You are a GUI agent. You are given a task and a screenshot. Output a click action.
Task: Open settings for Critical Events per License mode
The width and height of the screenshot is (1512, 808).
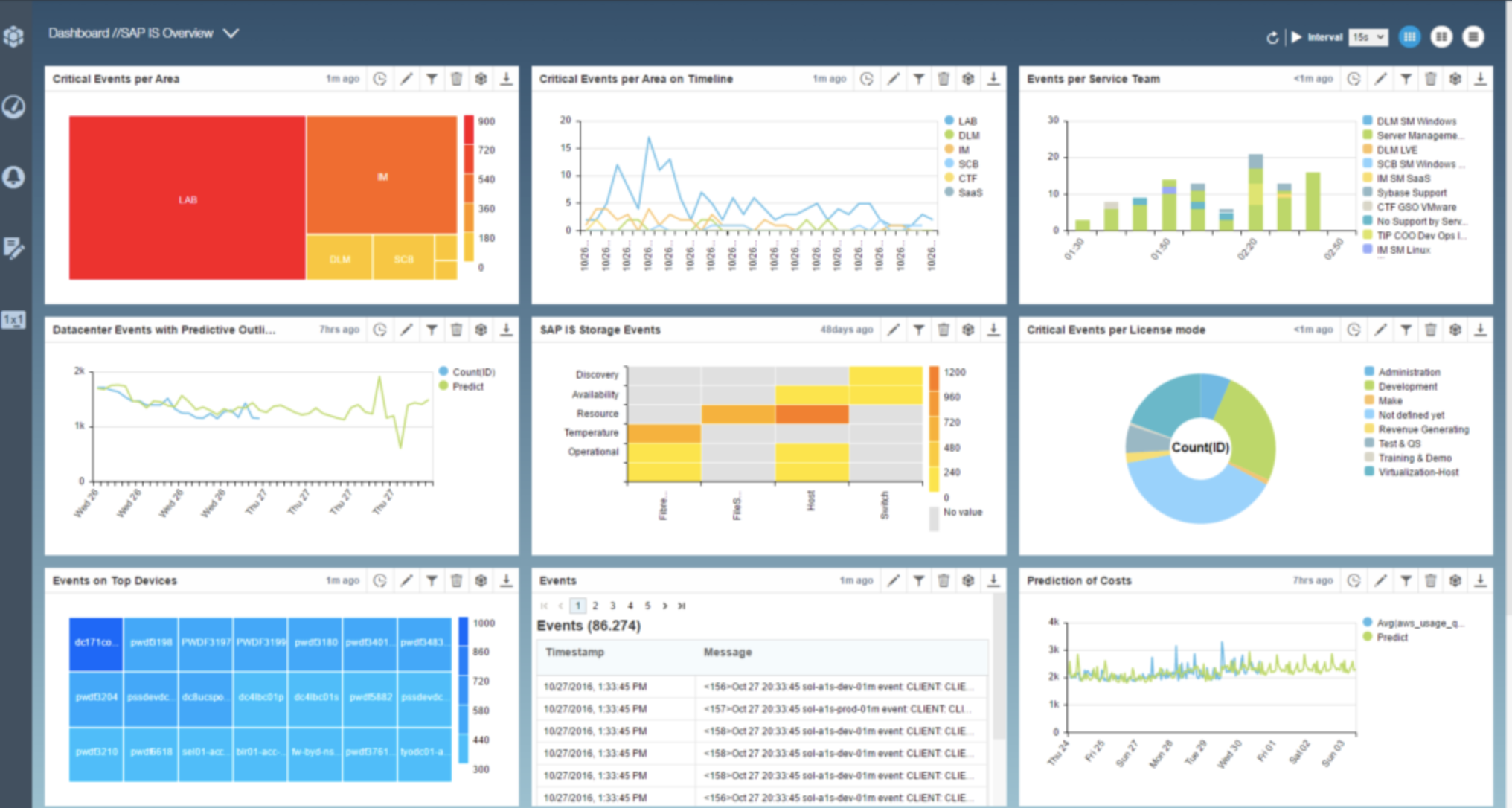click(1455, 330)
